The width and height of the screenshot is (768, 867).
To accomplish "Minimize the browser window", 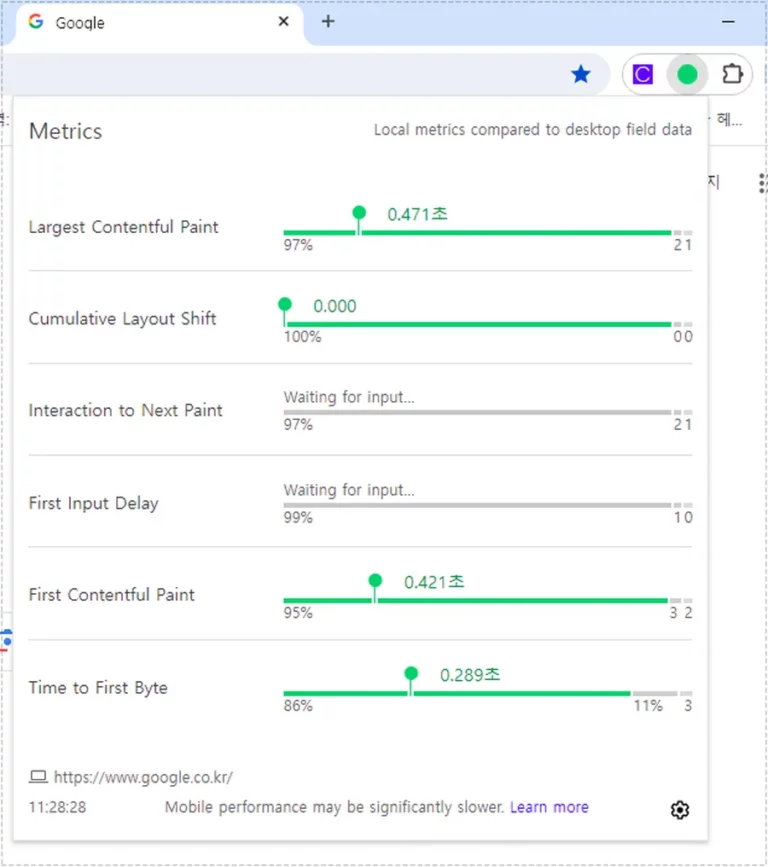I will click(728, 22).
